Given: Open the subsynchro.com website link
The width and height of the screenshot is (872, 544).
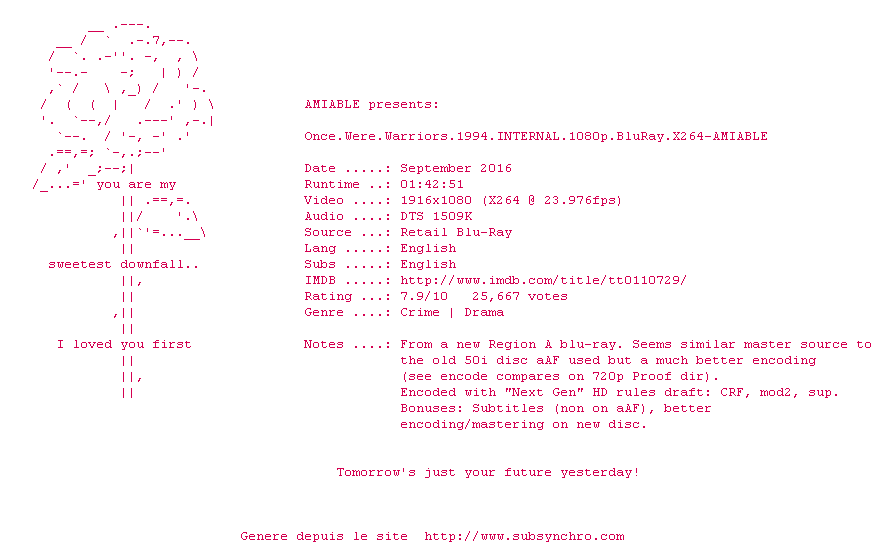Looking at the screenshot, I should (x=524, y=536).
